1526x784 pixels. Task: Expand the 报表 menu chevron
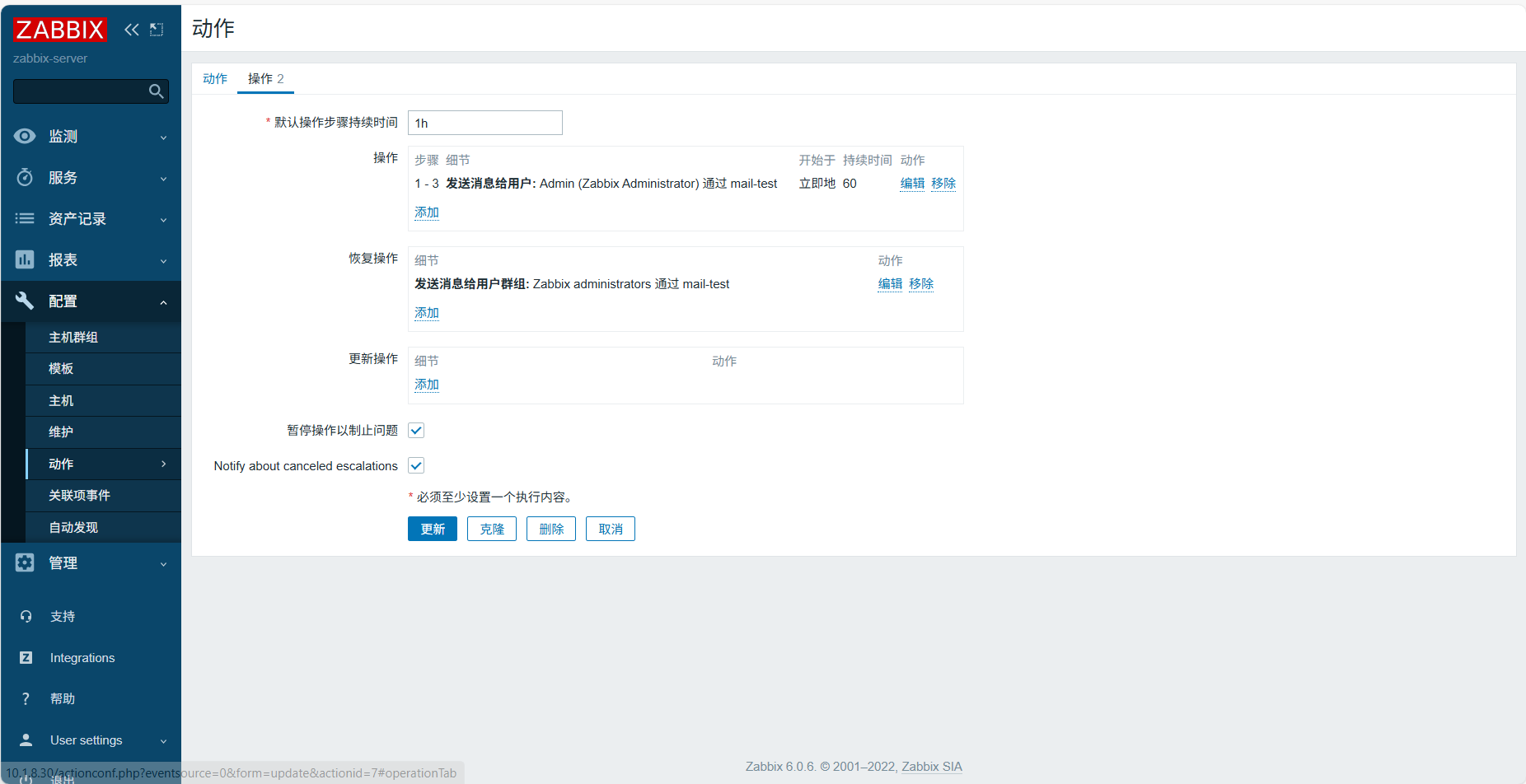163,261
